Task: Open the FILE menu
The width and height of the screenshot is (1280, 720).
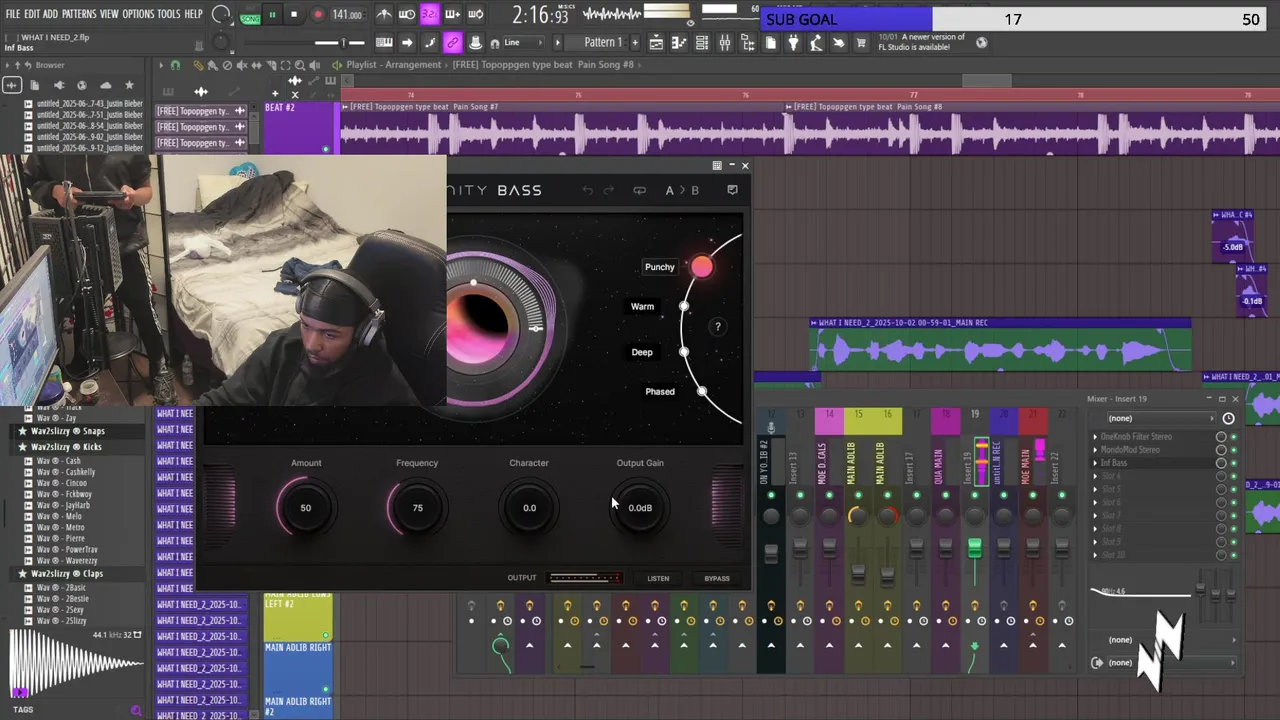Action: click(x=13, y=14)
